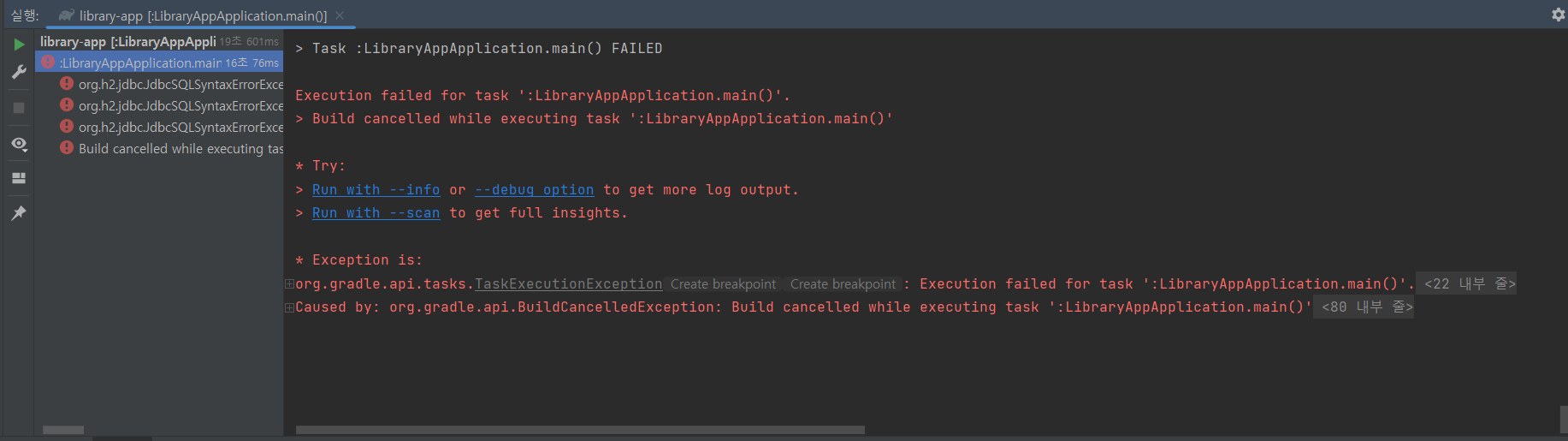This screenshot has width=1568, height=441.
Task: Select the :LibraryAppApplication.main task node
Action: coord(159,63)
